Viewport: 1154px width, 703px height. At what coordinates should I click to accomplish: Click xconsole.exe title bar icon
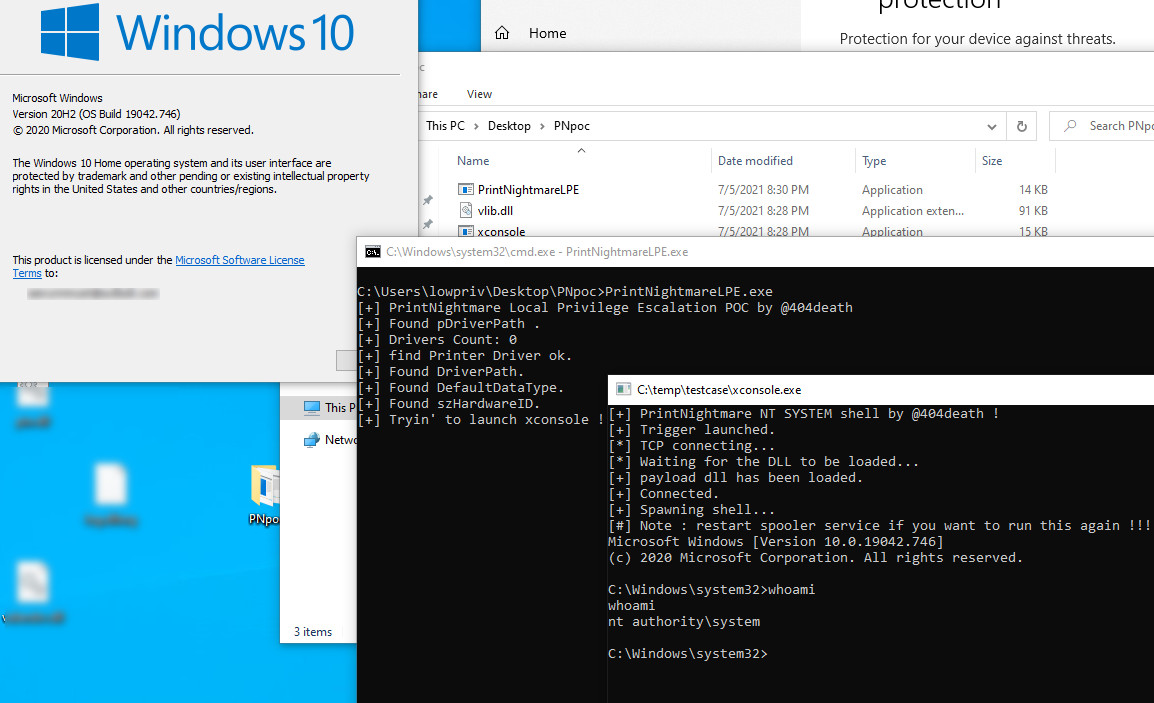(623, 389)
